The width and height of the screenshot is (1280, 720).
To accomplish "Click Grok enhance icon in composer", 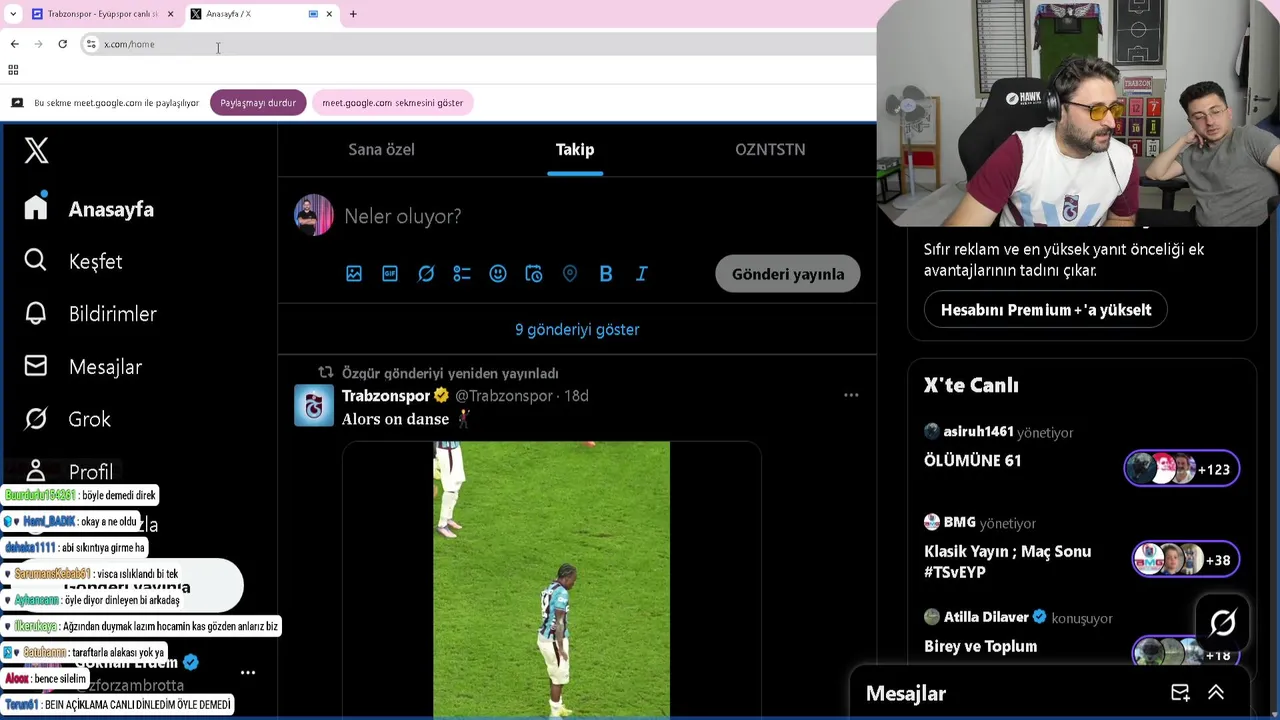I will pyautogui.click(x=426, y=273).
